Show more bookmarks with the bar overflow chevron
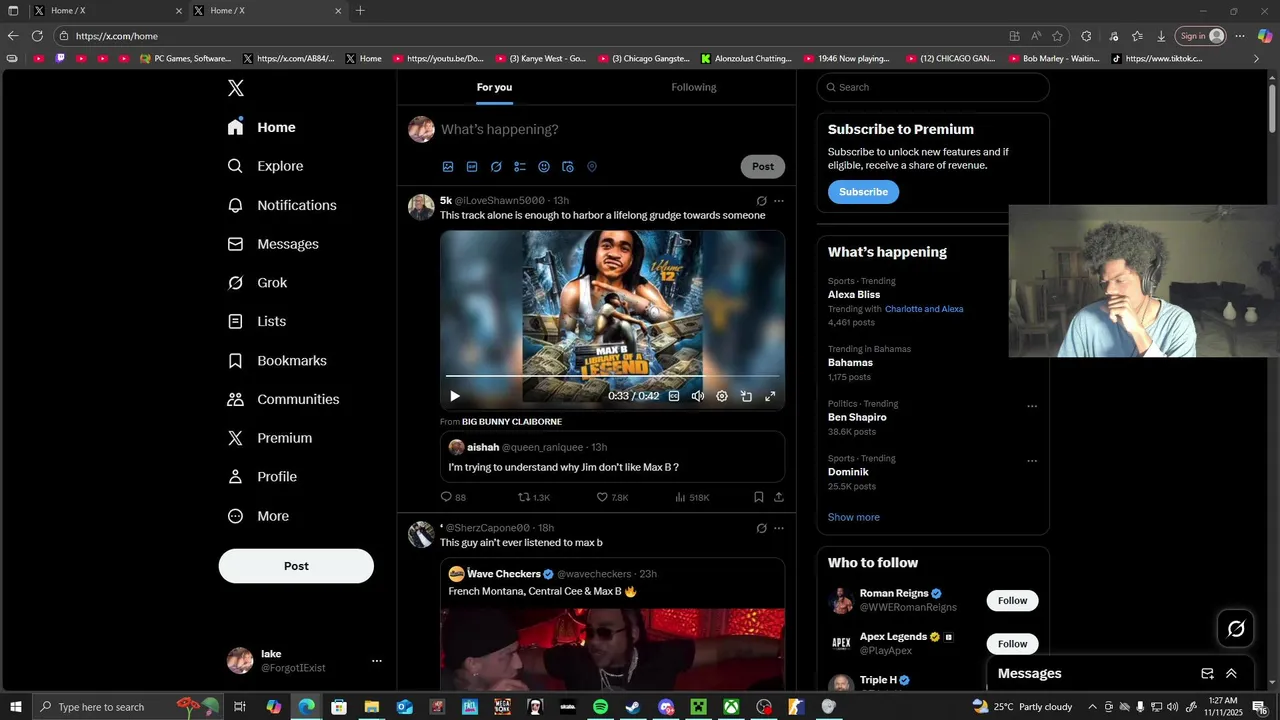Screen dimensions: 1280x720 [1257, 59]
